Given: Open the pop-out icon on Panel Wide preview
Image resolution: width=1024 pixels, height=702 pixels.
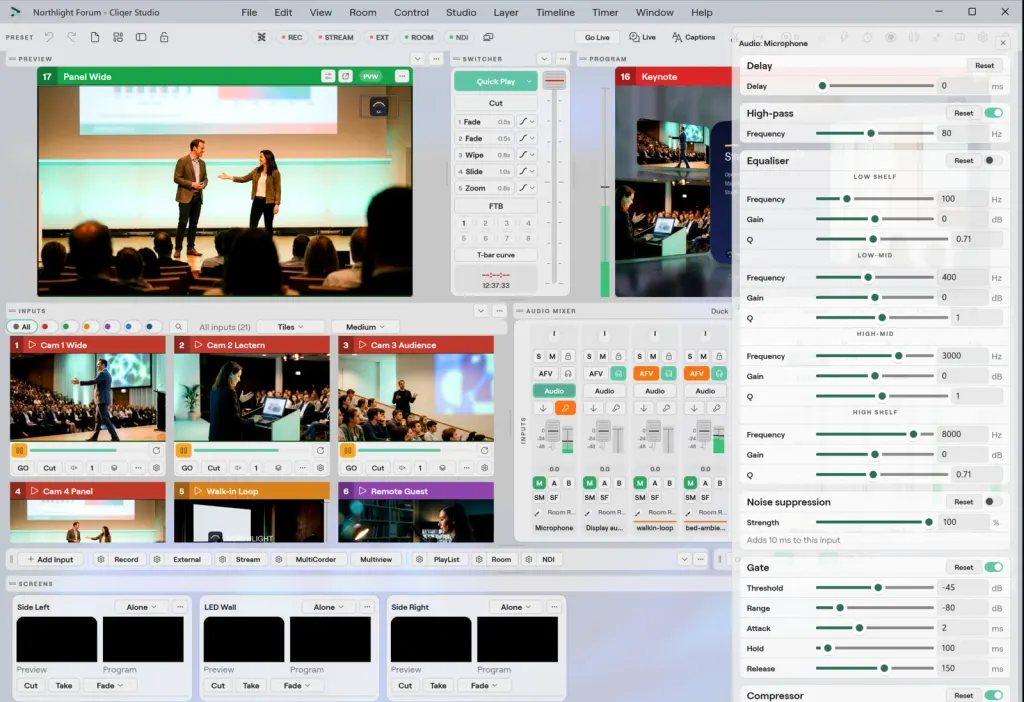Looking at the screenshot, I should (345, 76).
